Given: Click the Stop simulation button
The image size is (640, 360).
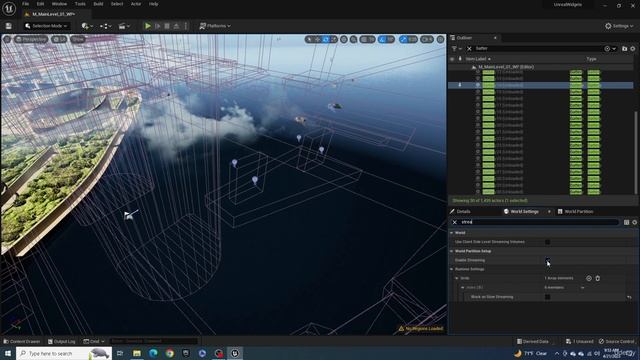Looking at the screenshot, I should 167,26.
